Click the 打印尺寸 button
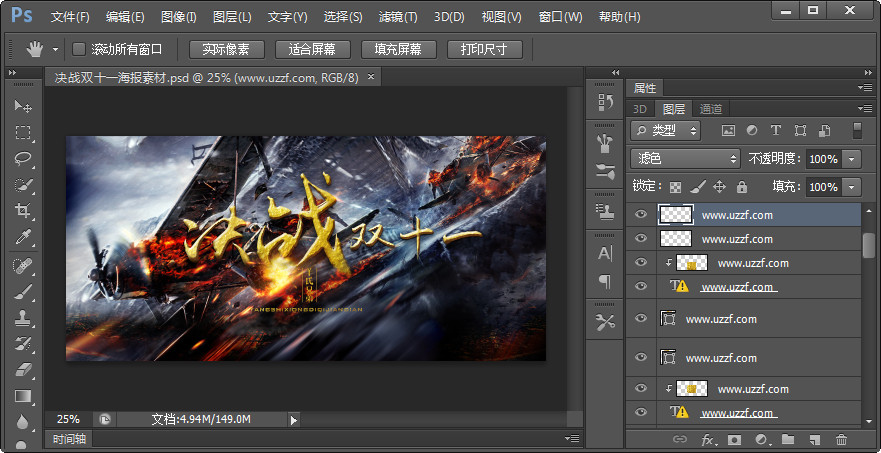 [x=484, y=49]
